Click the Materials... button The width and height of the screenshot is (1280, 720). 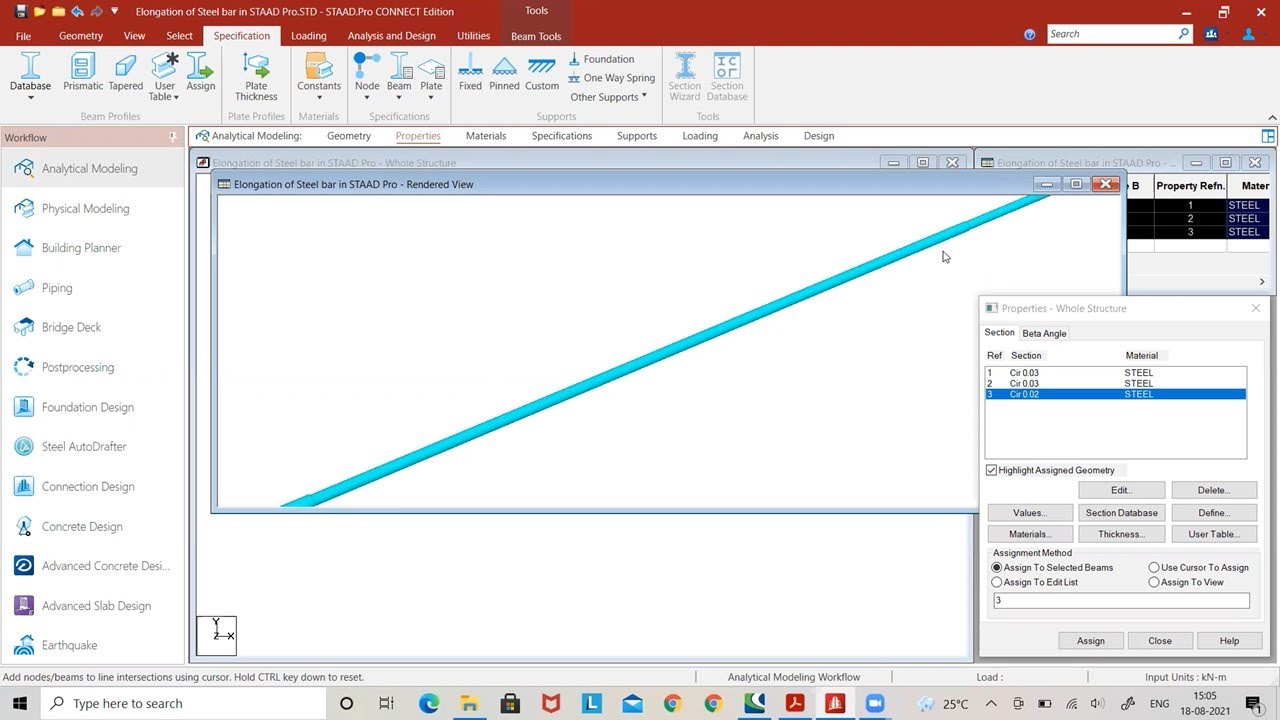[1029, 534]
